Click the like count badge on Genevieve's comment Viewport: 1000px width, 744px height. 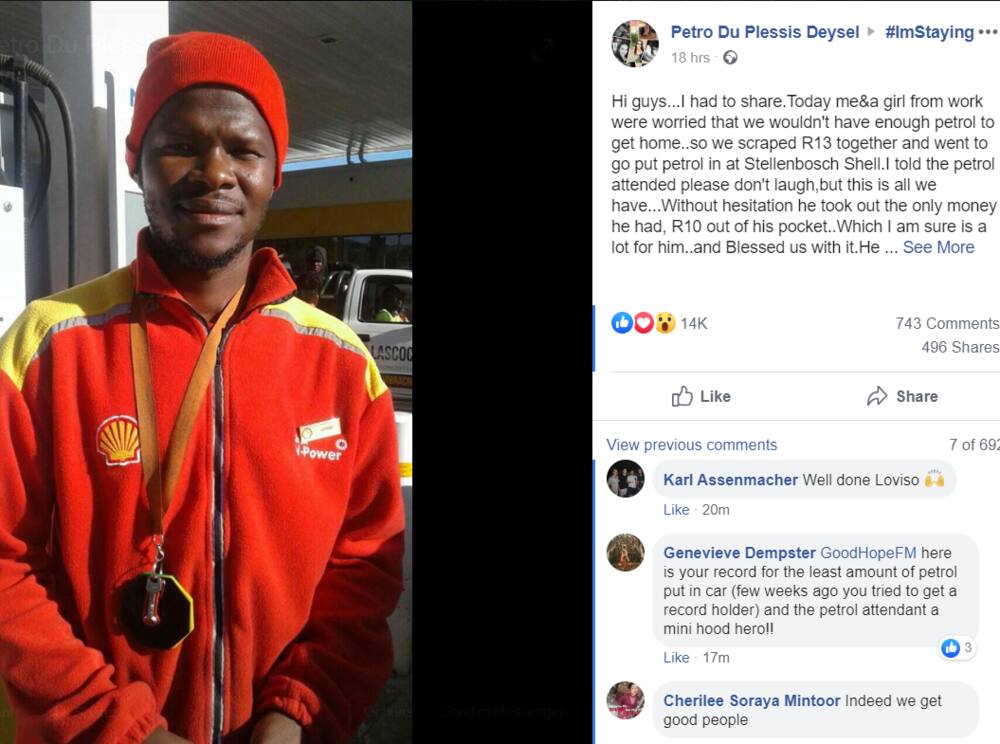click(957, 648)
